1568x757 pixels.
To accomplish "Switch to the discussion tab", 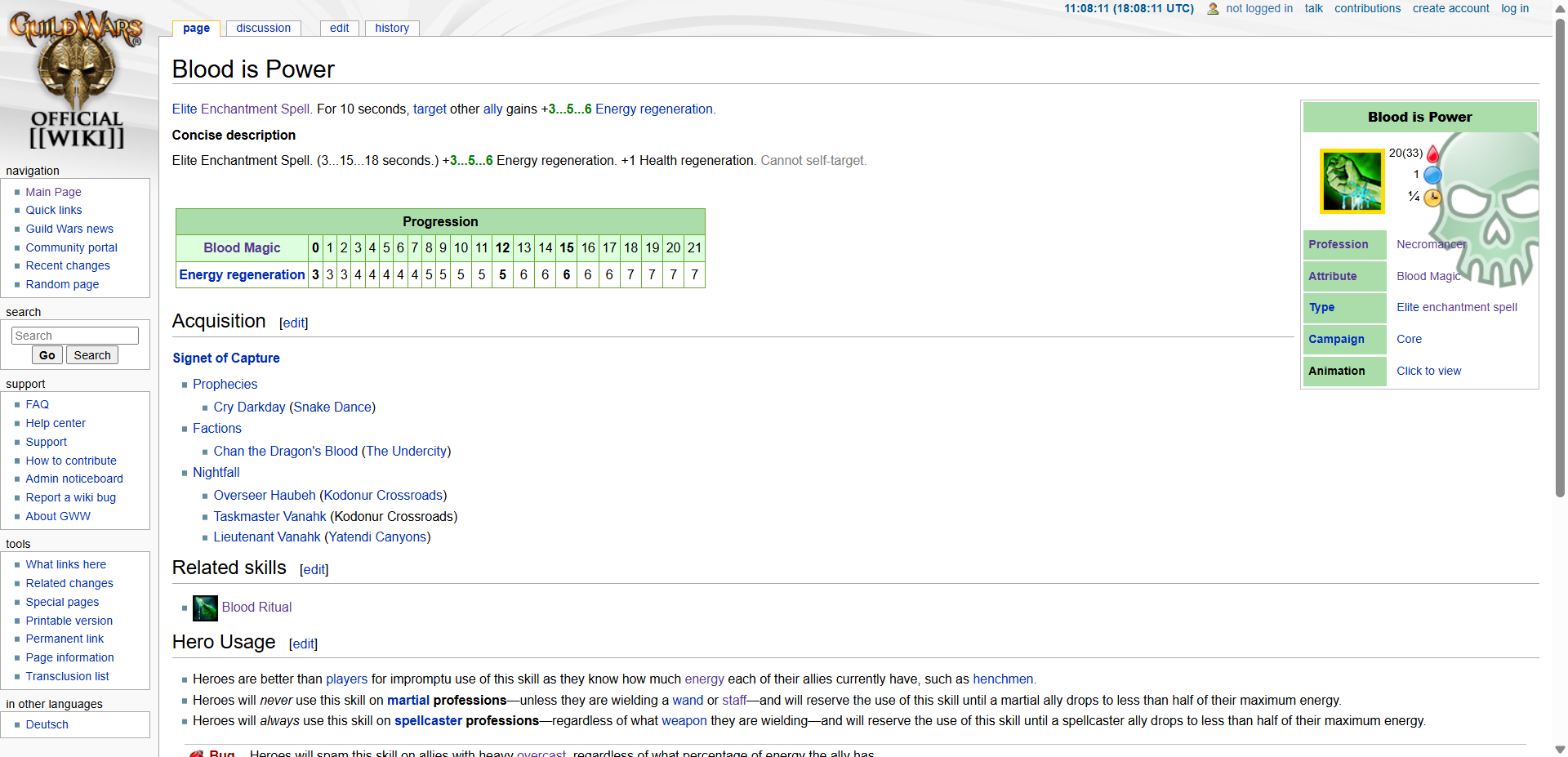I will (263, 28).
